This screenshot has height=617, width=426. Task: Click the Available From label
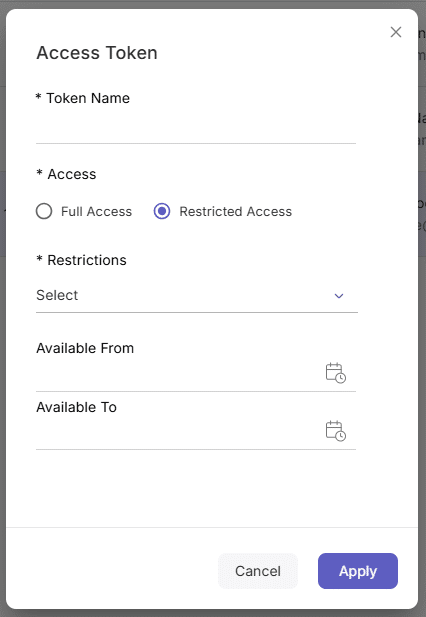(85, 348)
